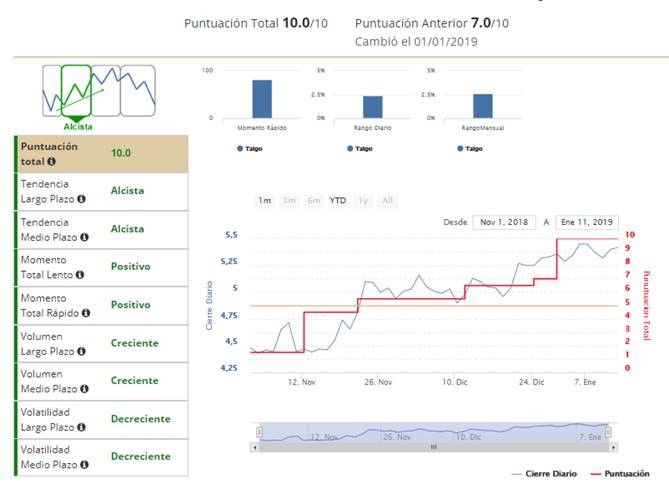The image size is (669, 484).
Task: Click info icon for Volatilidad Medio Plazo
Action: tap(84, 465)
